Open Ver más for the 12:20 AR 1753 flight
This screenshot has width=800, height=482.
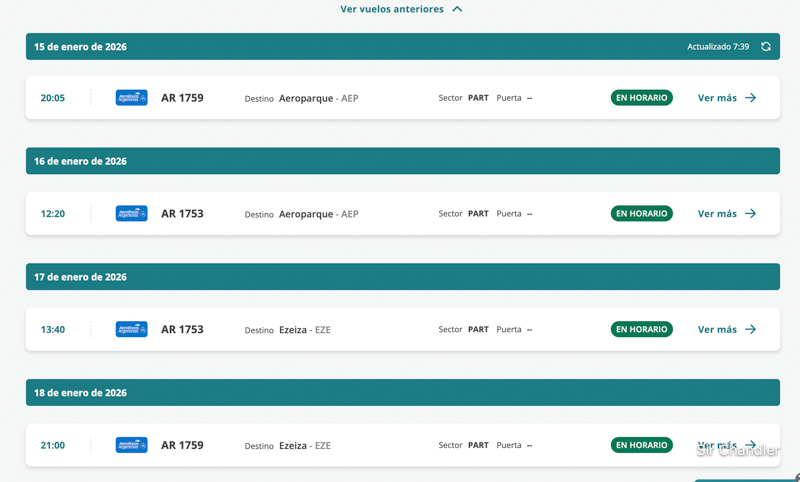[717, 214]
